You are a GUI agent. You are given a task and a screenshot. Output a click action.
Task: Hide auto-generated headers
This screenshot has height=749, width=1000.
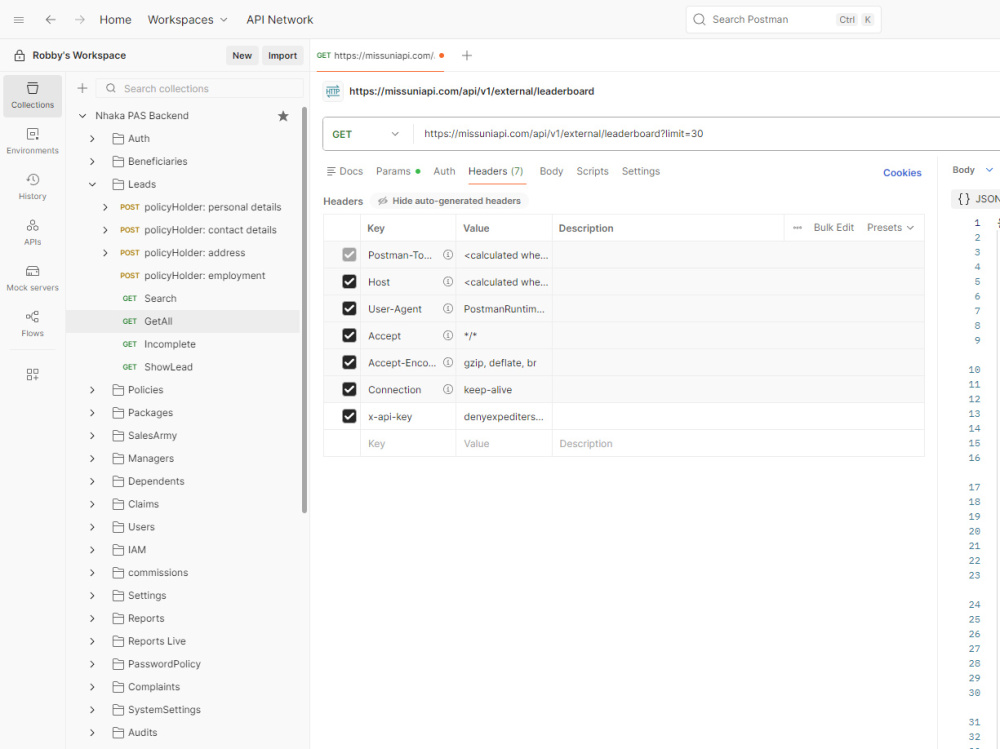(449, 201)
